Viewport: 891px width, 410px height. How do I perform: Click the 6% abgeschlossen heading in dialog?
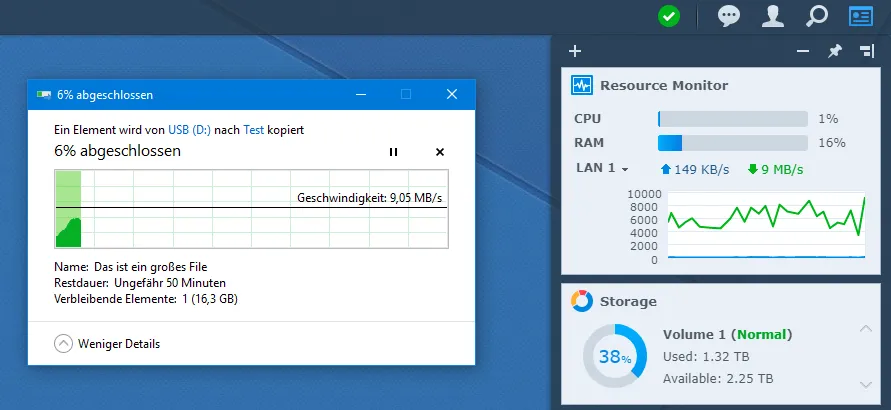click(118, 150)
